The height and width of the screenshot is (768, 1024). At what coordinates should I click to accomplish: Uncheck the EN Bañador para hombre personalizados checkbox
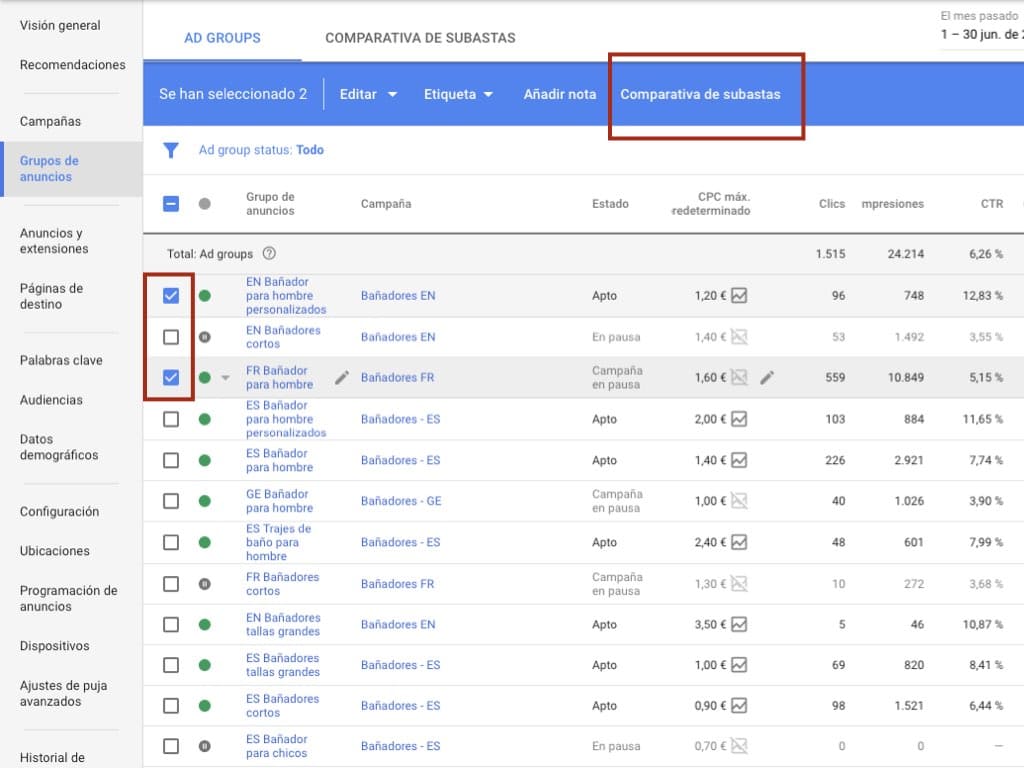tap(171, 295)
